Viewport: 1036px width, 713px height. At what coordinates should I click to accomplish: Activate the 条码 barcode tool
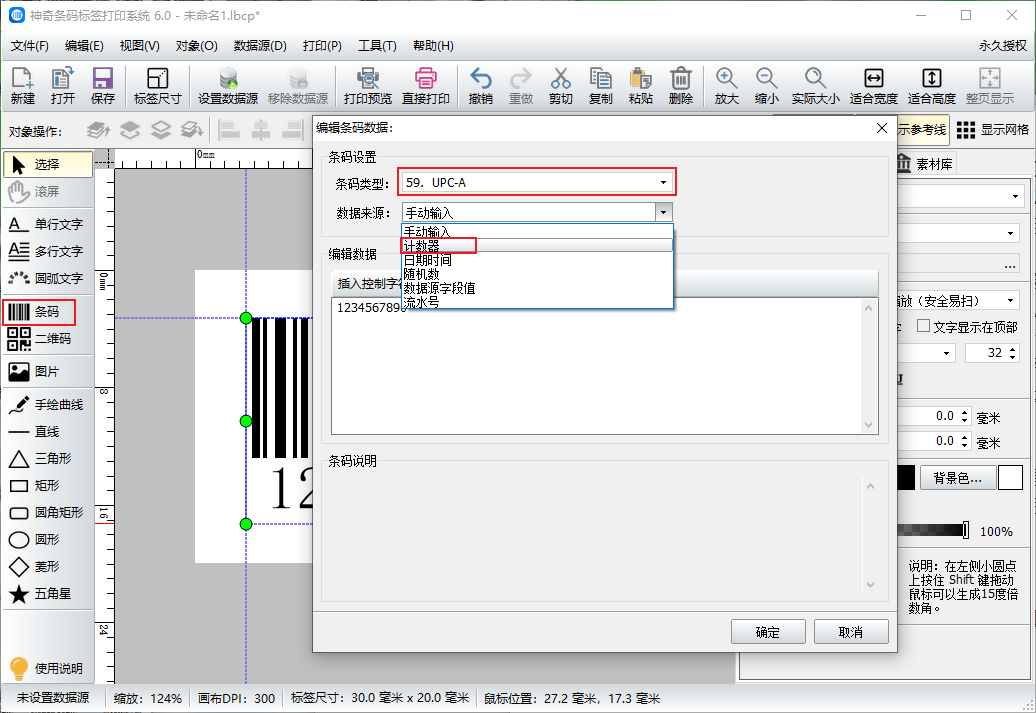pyautogui.click(x=40, y=312)
